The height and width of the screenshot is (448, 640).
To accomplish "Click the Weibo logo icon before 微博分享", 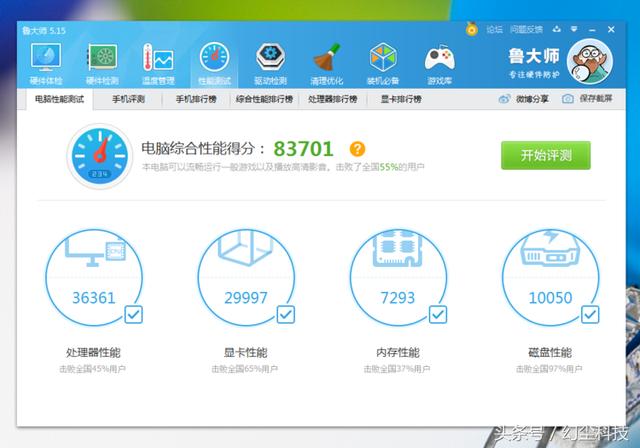I will (x=504, y=99).
